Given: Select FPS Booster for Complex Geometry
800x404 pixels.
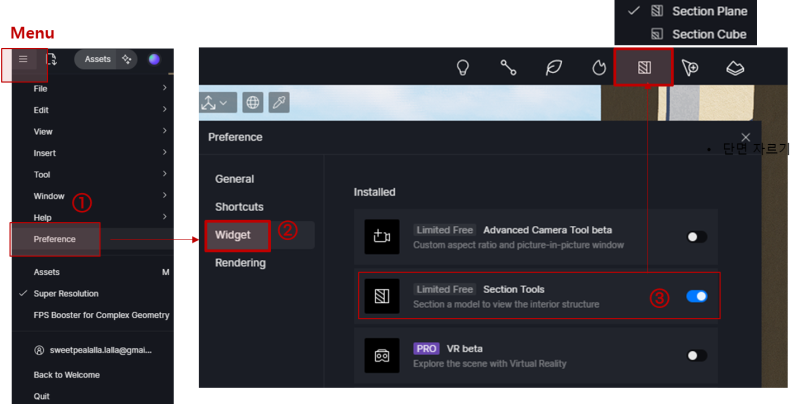Looking at the screenshot, I should (101, 315).
